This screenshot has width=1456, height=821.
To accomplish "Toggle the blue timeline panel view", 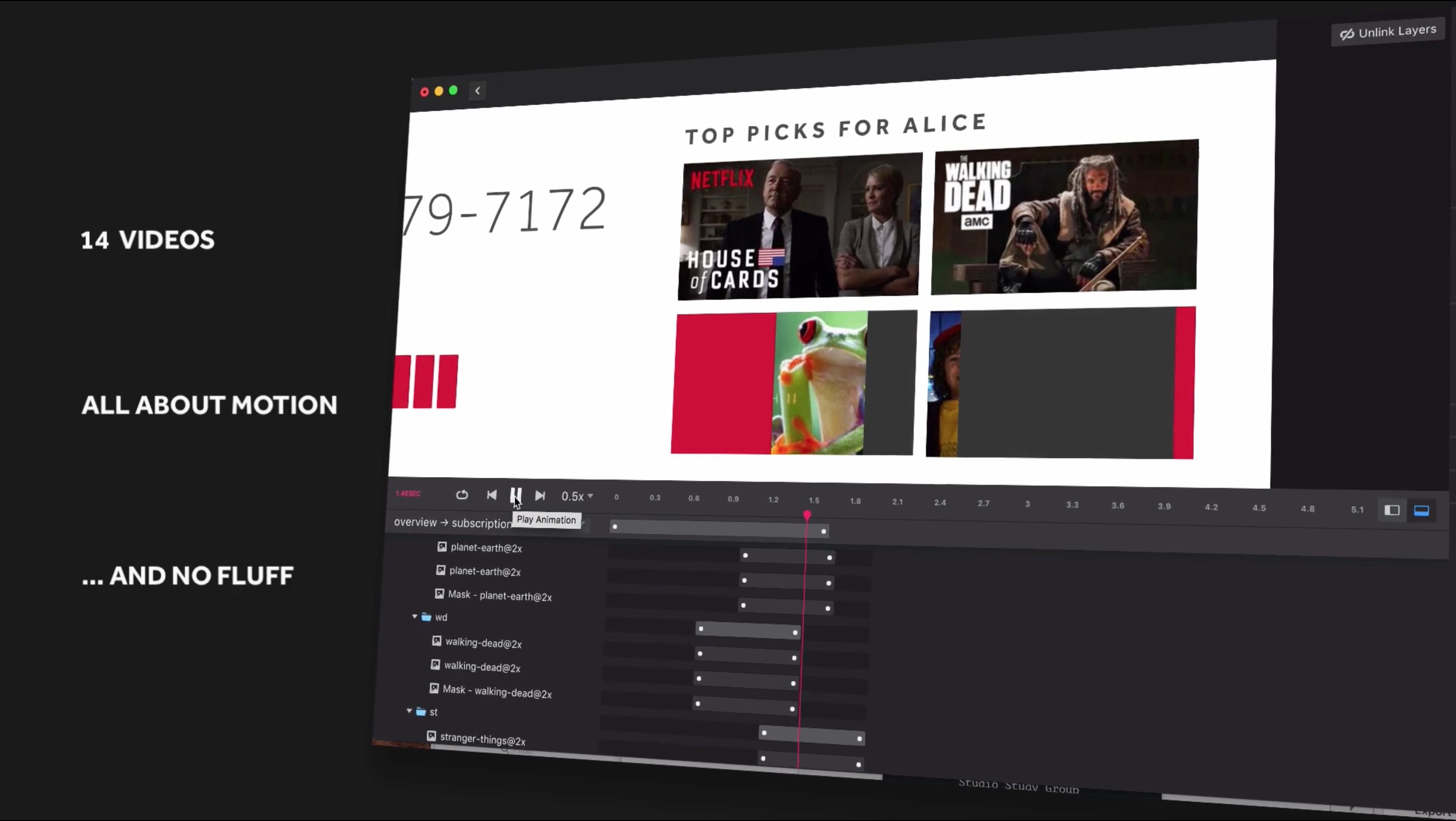I will tap(1422, 510).
